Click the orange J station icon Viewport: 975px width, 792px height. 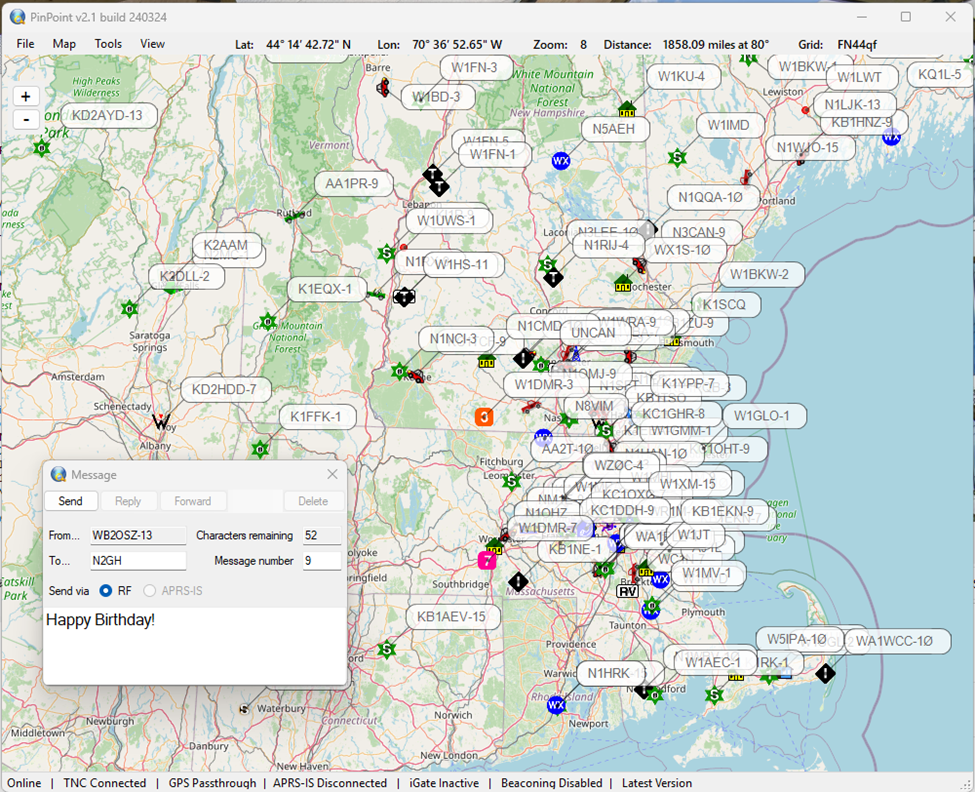click(484, 417)
